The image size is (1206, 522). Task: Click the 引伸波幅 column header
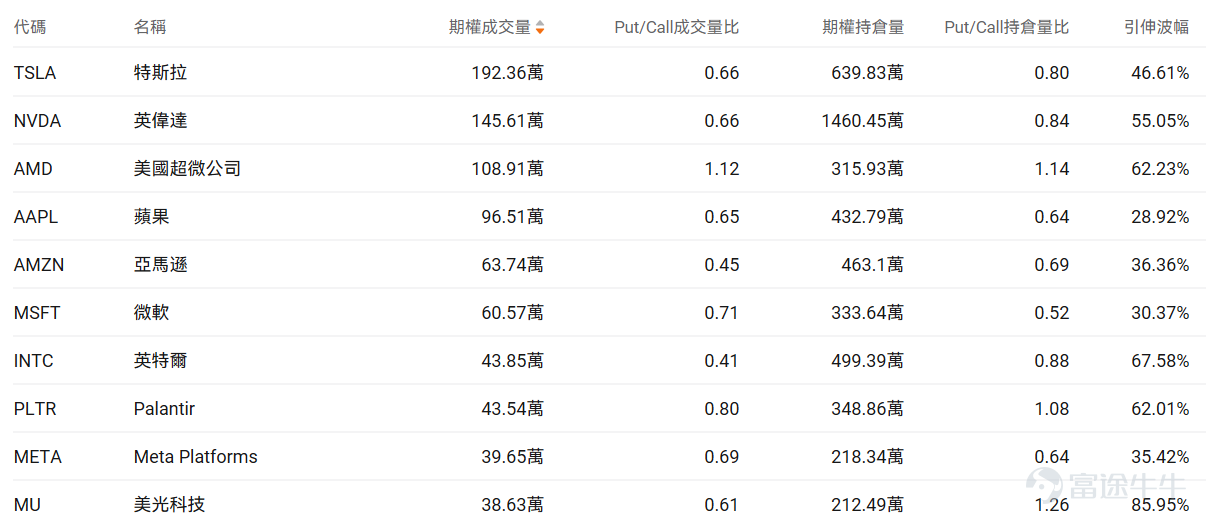(1157, 27)
